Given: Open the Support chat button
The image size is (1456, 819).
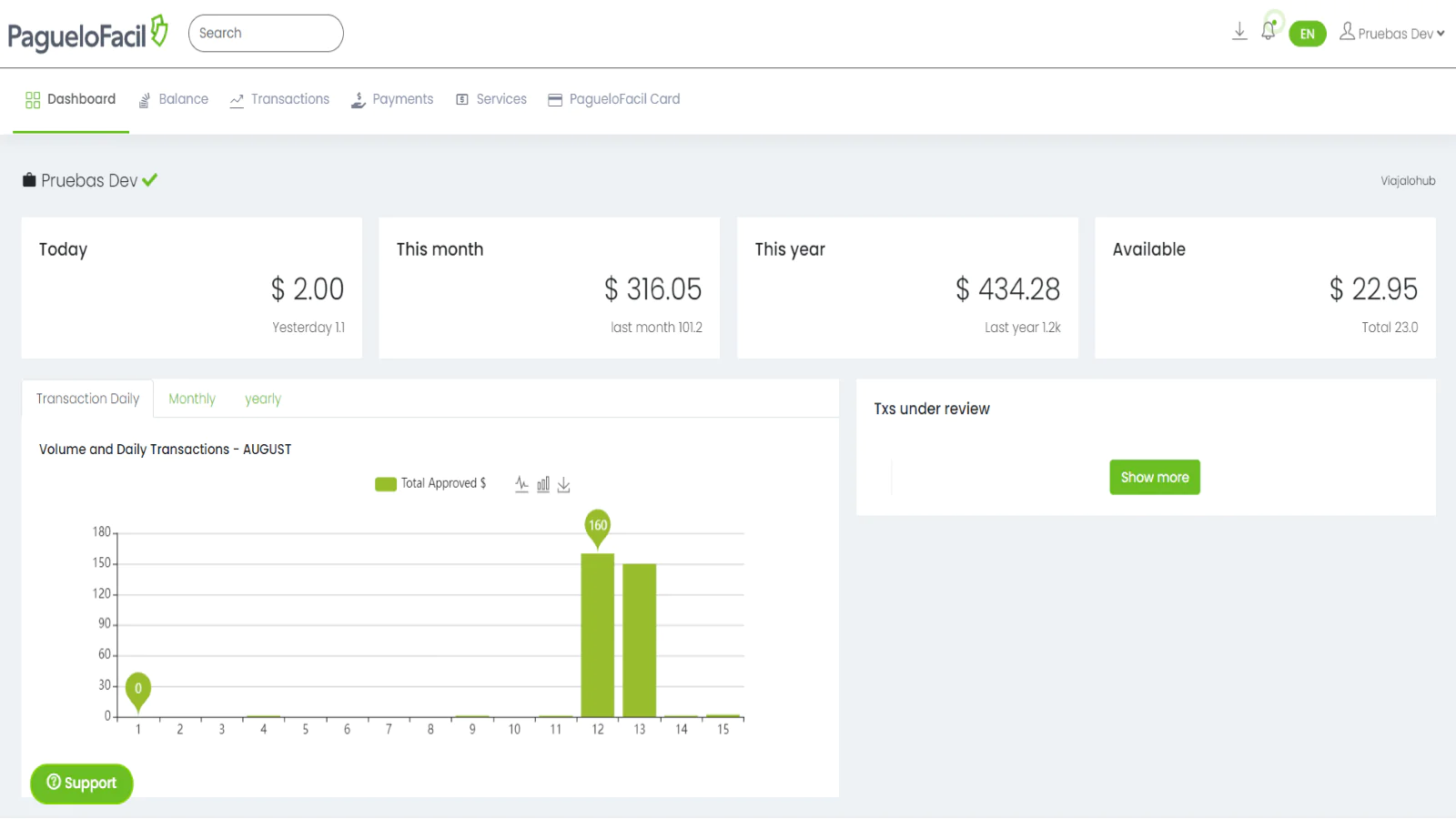Looking at the screenshot, I should pyautogui.click(x=82, y=784).
